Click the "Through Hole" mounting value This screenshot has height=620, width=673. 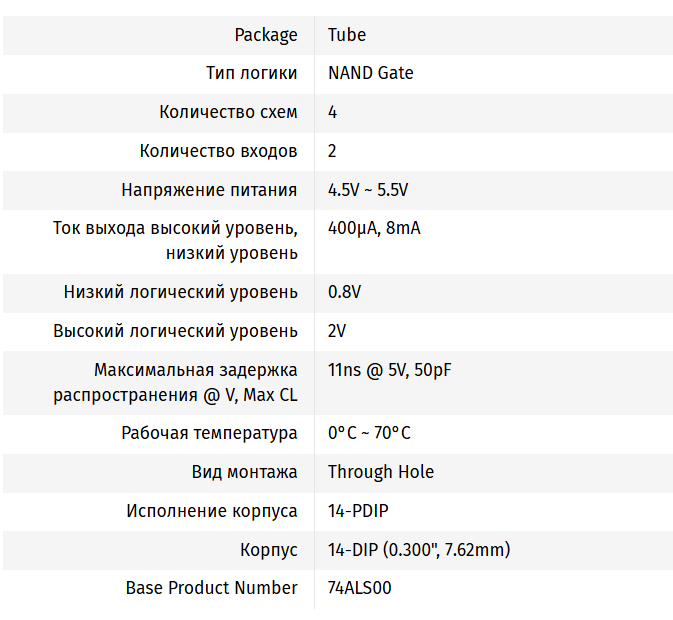pyautogui.click(x=381, y=472)
